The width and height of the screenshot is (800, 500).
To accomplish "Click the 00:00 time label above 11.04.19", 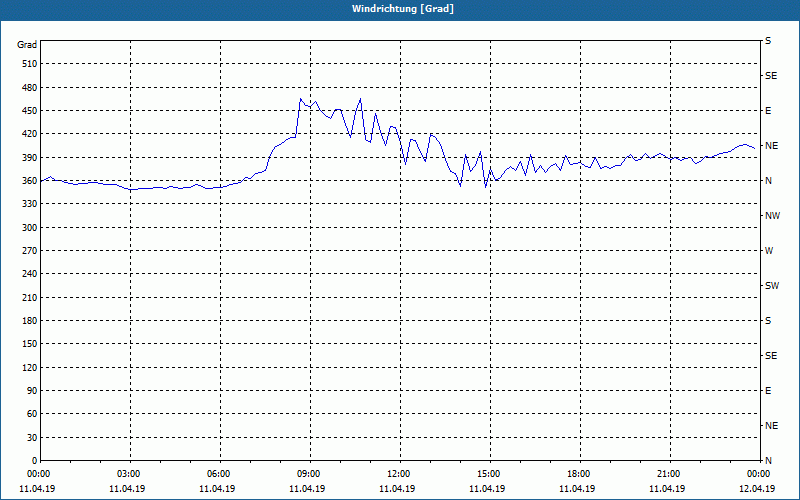I will point(38,474).
